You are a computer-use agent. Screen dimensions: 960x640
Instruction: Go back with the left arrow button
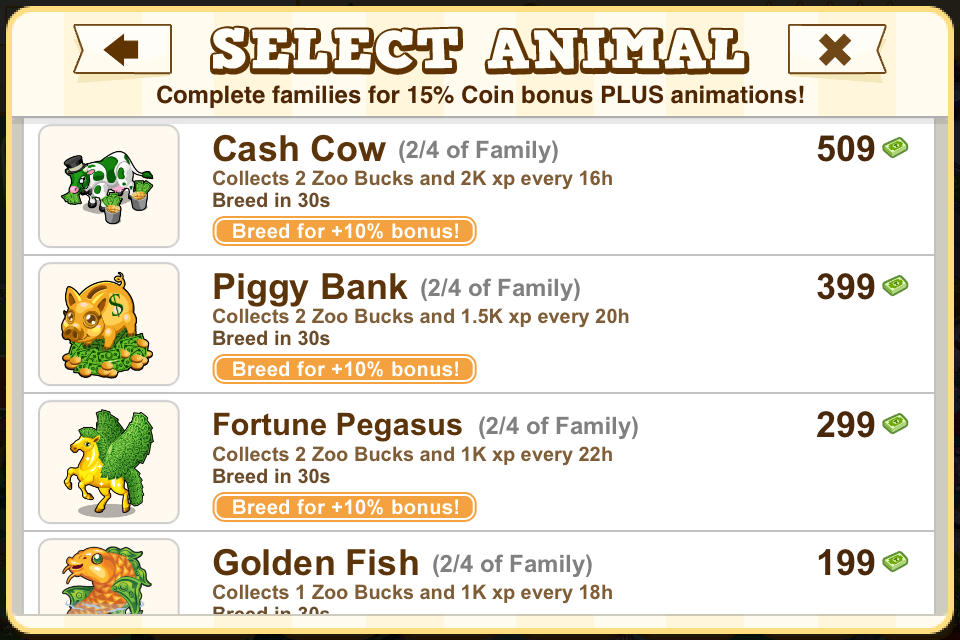(x=122, y=50)
